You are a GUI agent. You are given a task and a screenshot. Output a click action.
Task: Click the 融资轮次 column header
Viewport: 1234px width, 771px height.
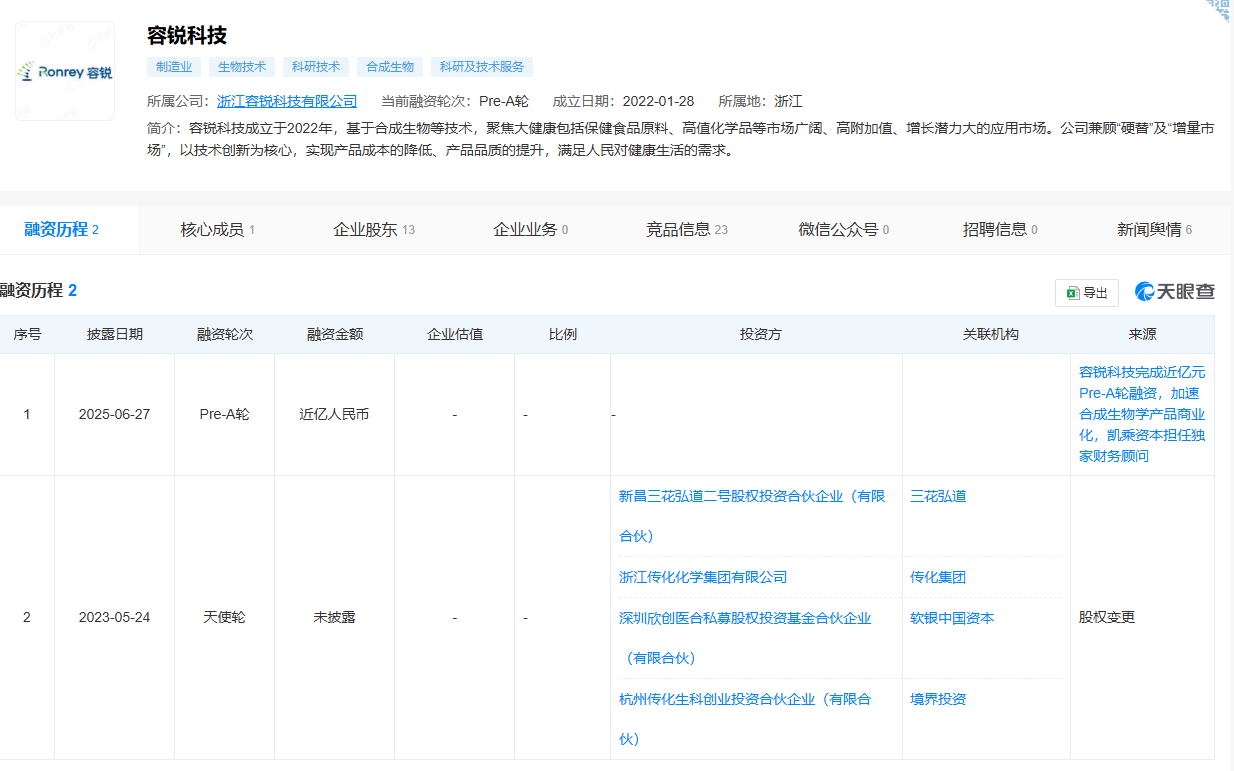224,335
